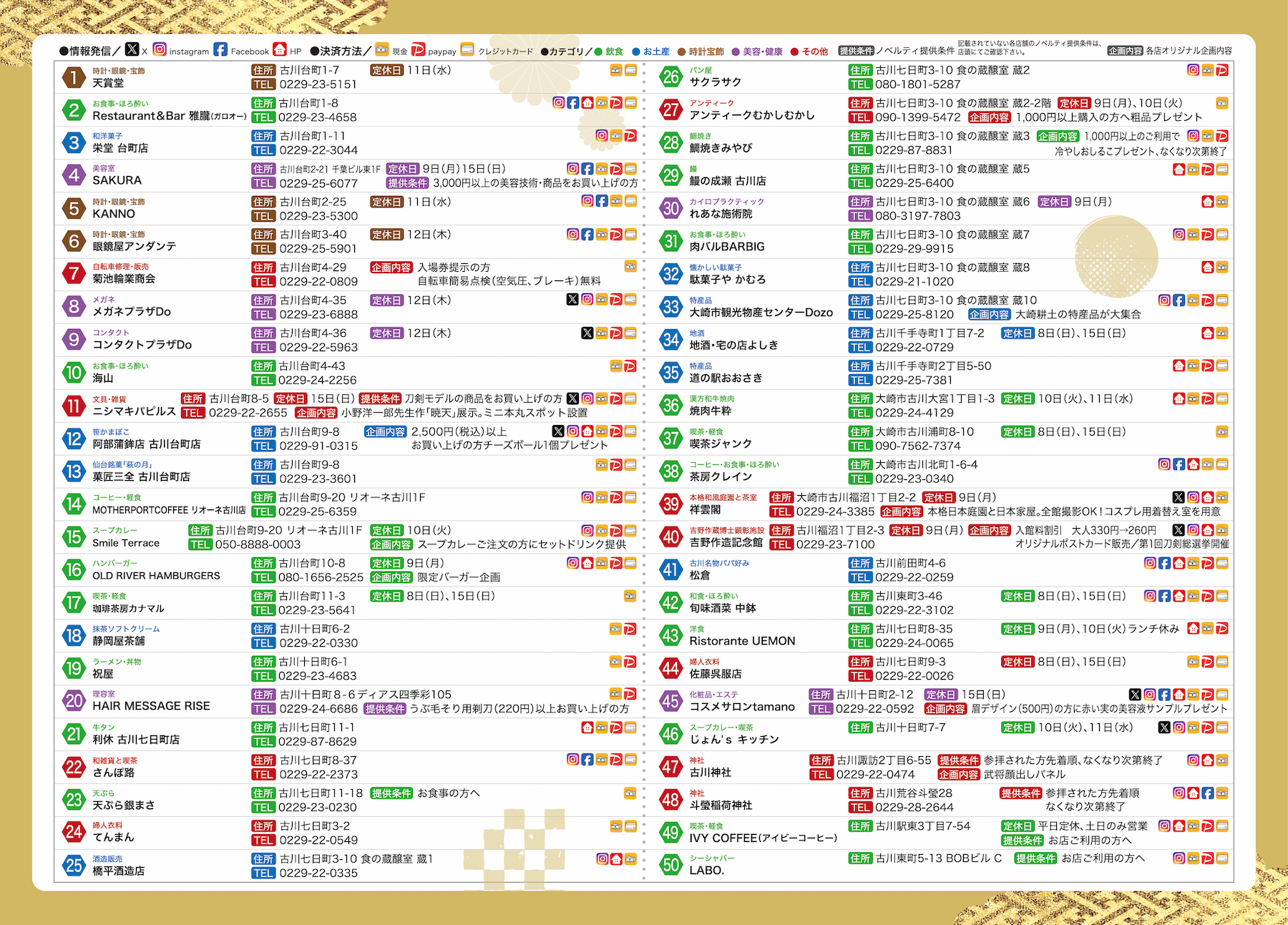The image size is (1288, 925).
Task: Click the 飲食 category label in the legend
Action: coord(614,52)
